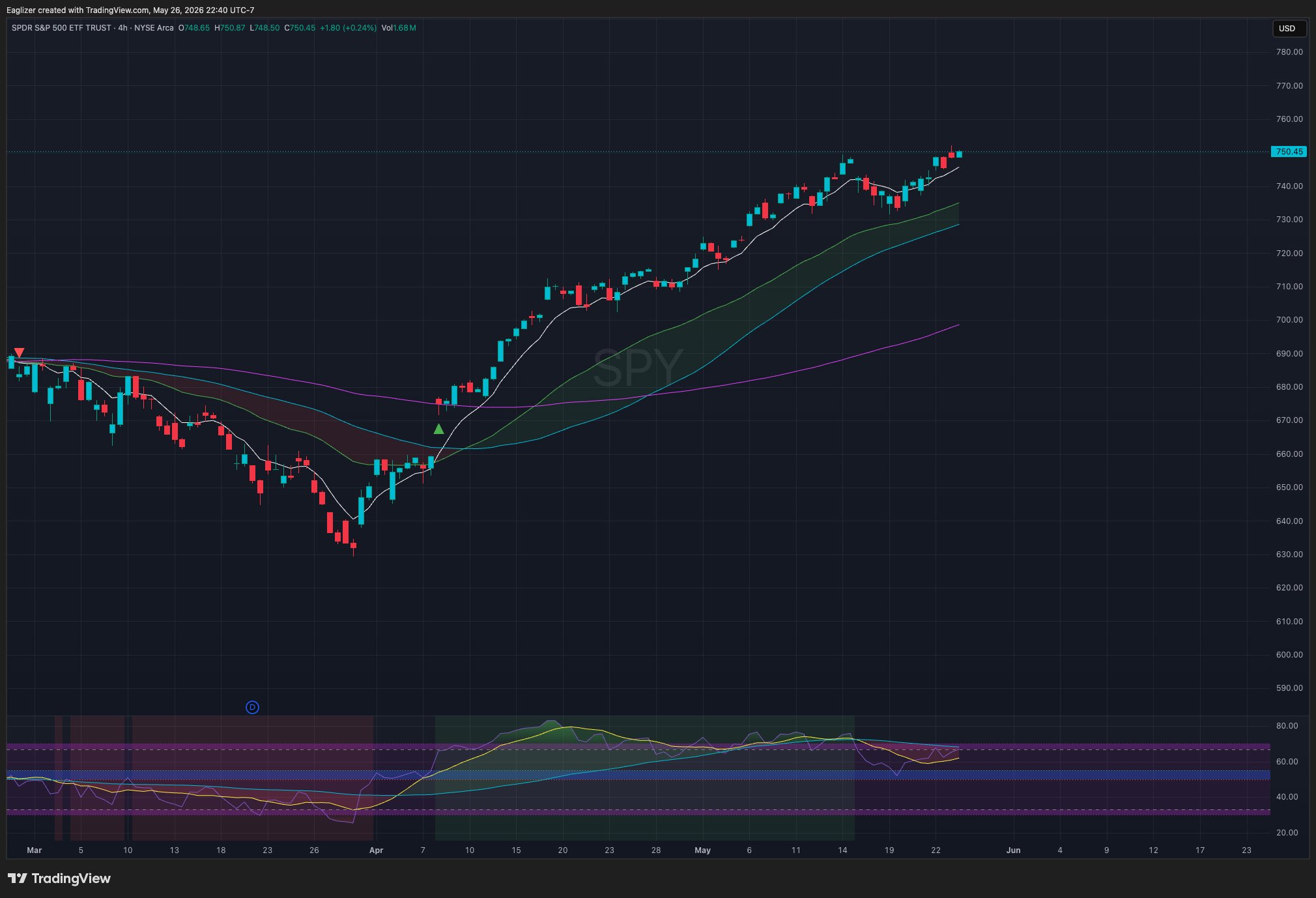Click the 750.45 current price label
Viewport: 1316px width, 898px height.
click(1289, 152)
